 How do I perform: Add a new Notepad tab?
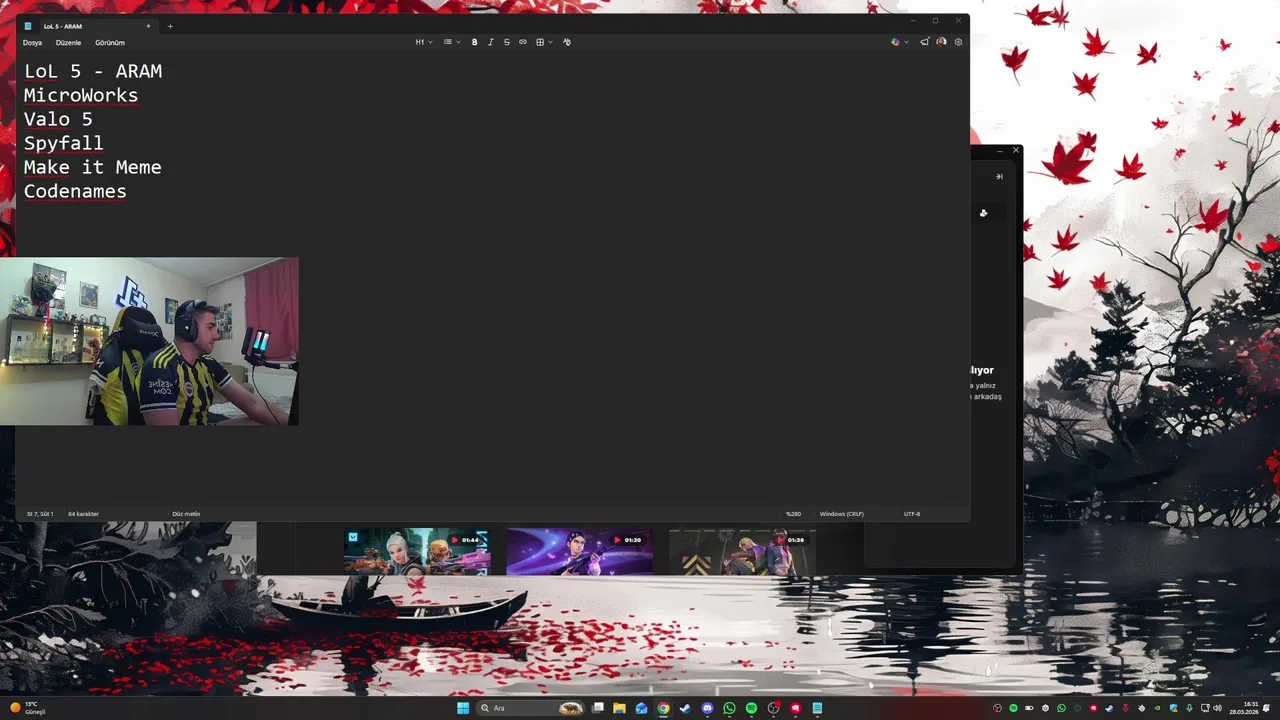[x=170, y=26]
